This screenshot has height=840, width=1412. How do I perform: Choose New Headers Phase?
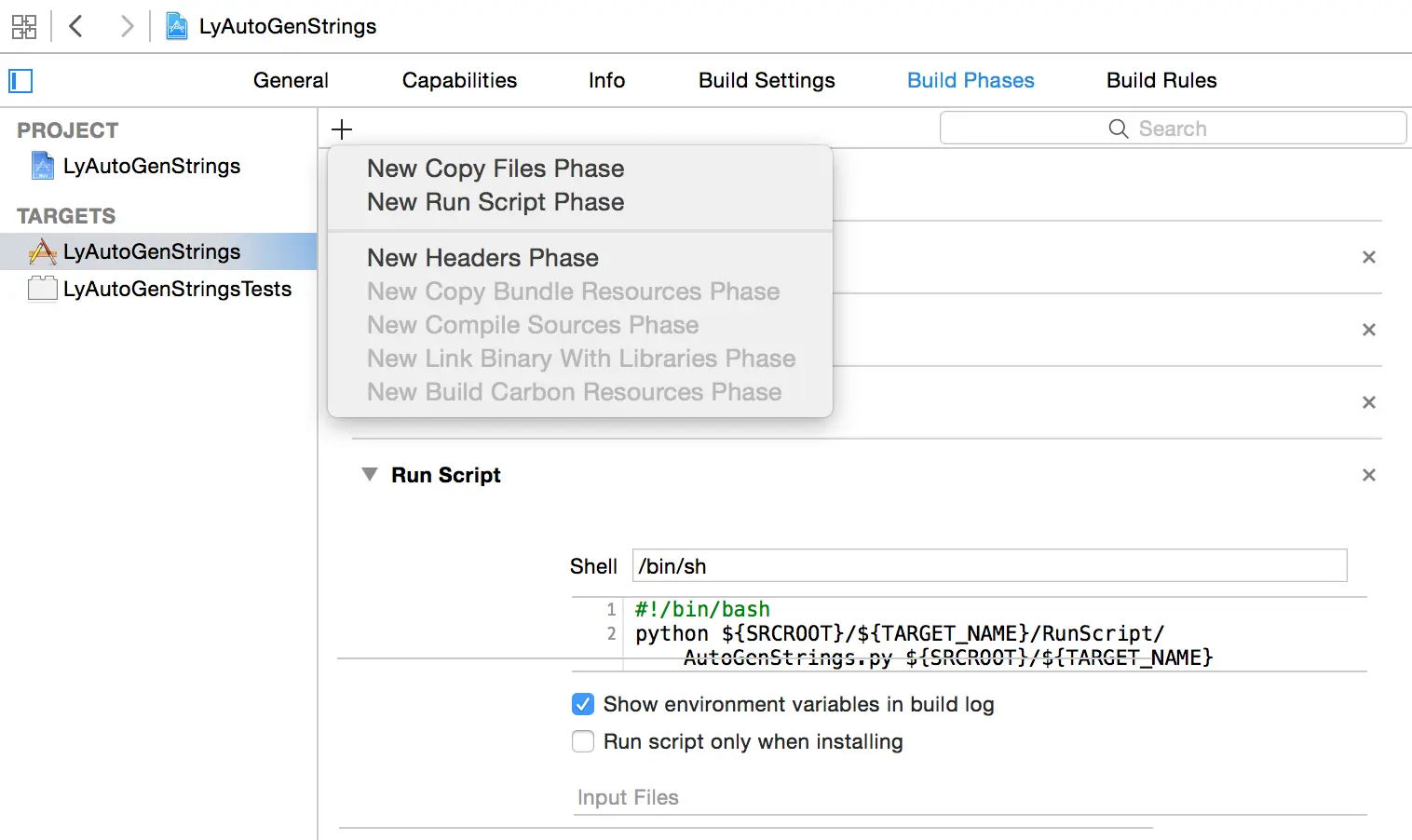(x=482, y=258)
